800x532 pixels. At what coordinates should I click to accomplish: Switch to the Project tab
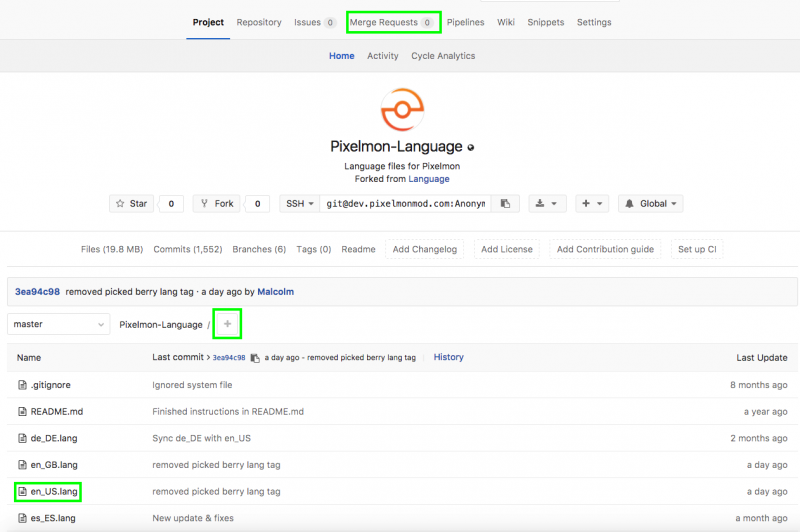208,22
